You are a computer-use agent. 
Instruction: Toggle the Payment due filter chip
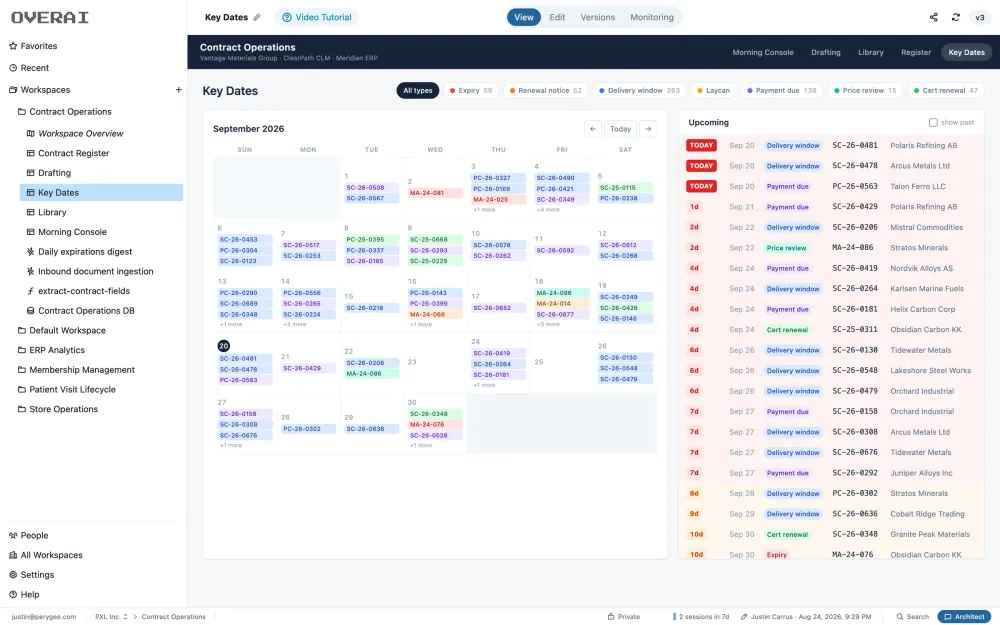point(781,91)
